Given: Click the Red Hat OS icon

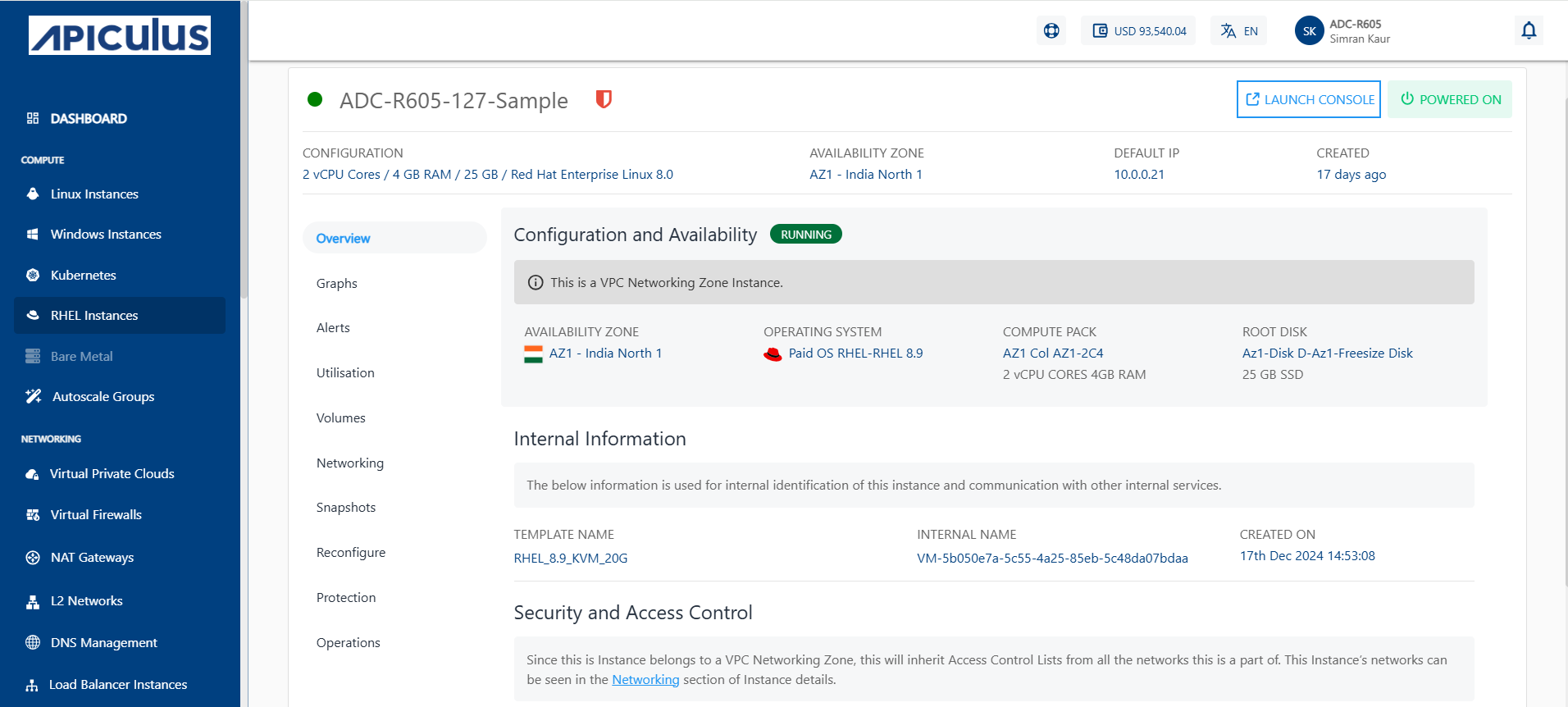Looking at the screenshot, I should (x=773, y=354).
